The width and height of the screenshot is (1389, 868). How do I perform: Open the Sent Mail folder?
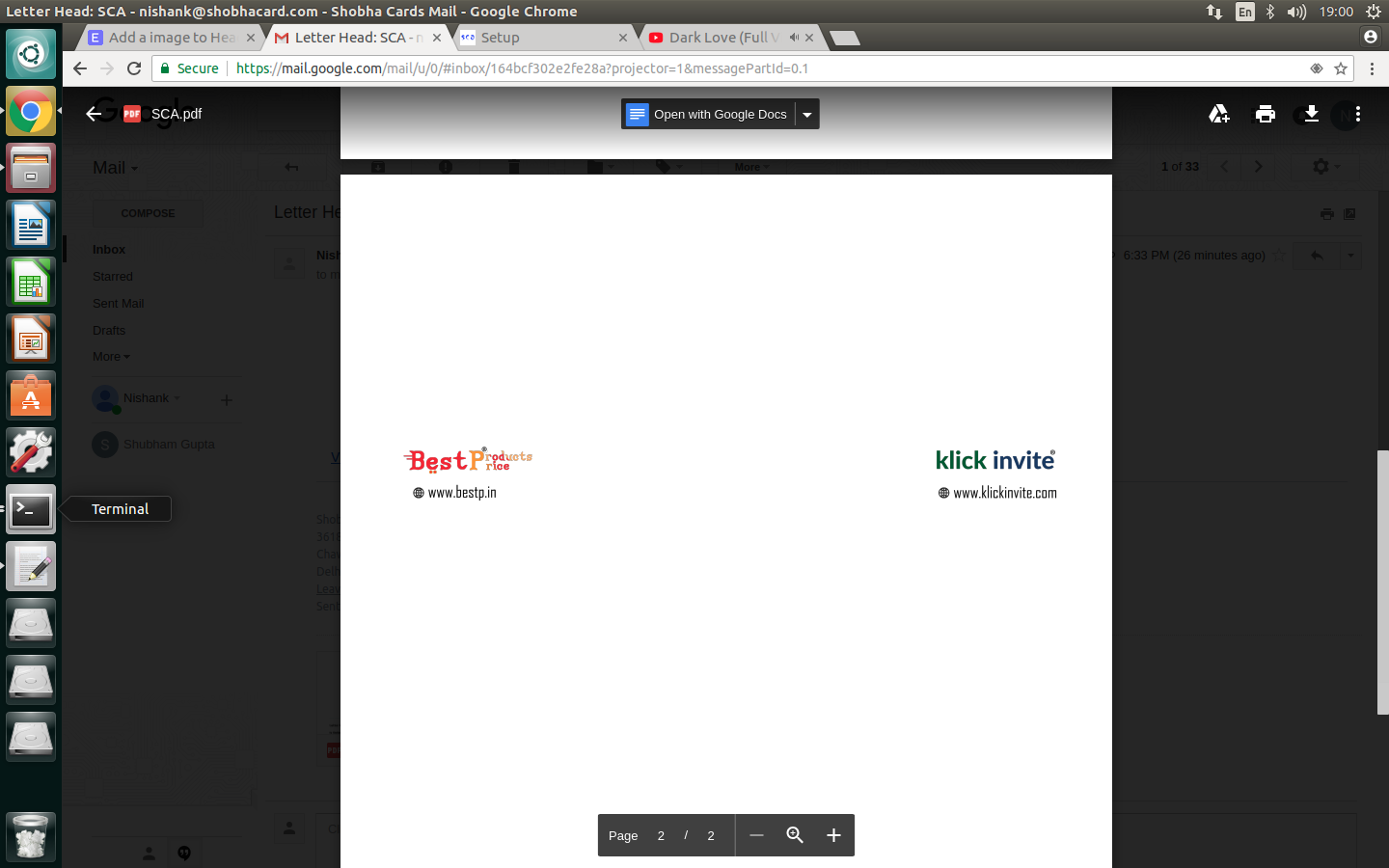118,304
